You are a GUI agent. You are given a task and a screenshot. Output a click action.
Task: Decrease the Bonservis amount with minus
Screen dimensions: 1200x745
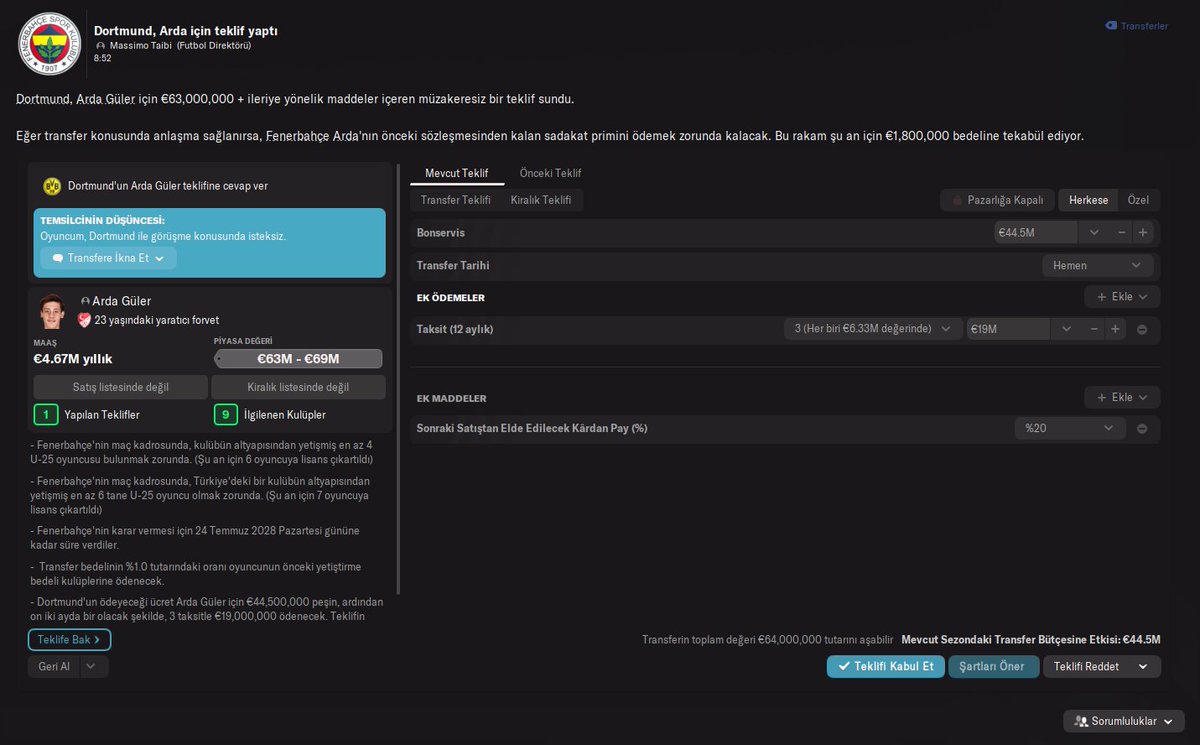pyautogui.click(x=1121, y=232)
